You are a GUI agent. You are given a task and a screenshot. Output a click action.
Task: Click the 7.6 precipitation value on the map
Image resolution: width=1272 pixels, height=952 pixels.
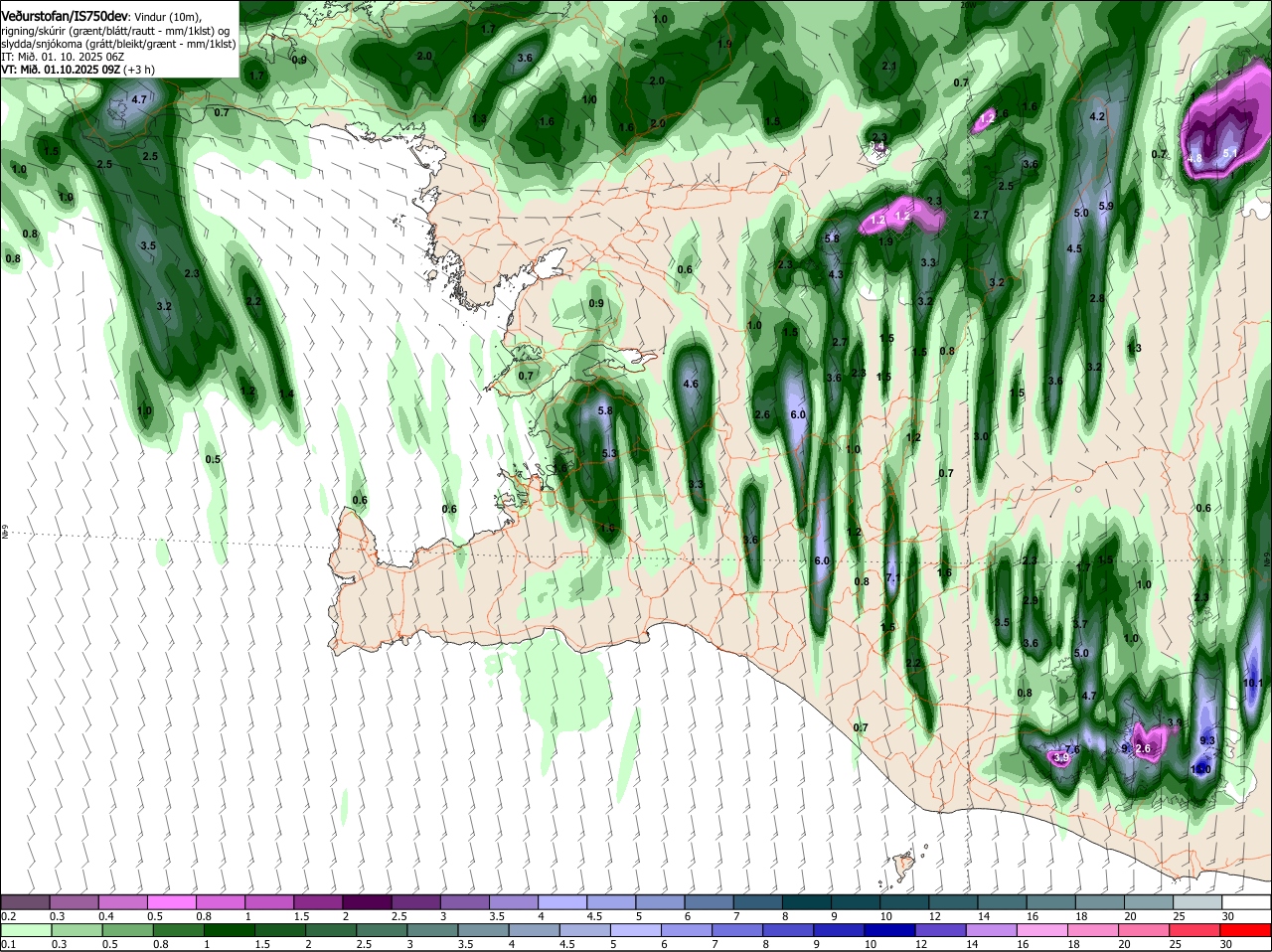coord(1072,749)
